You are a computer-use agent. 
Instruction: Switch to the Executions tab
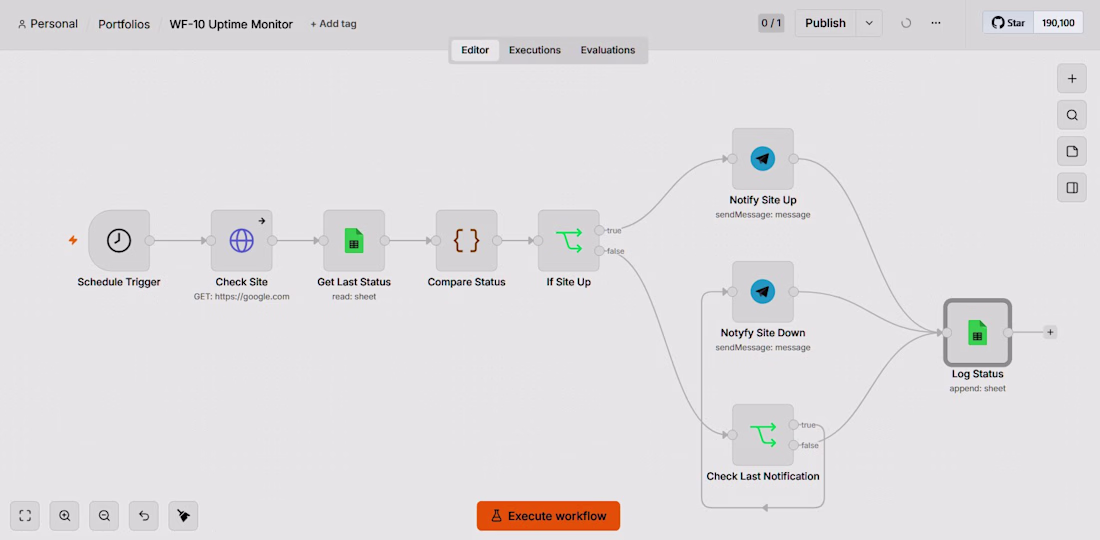tap(535, 50)
